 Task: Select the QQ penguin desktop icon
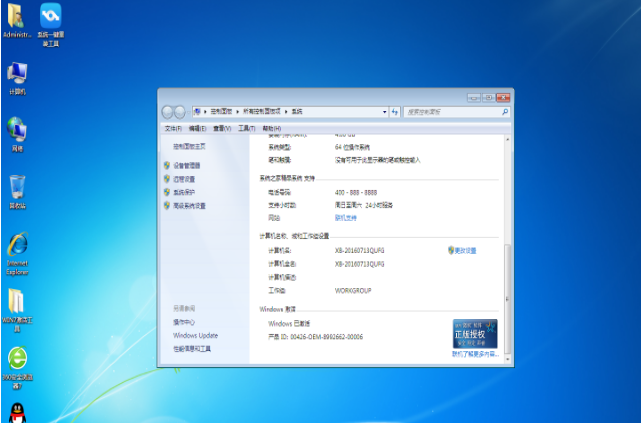pos(17,413)
